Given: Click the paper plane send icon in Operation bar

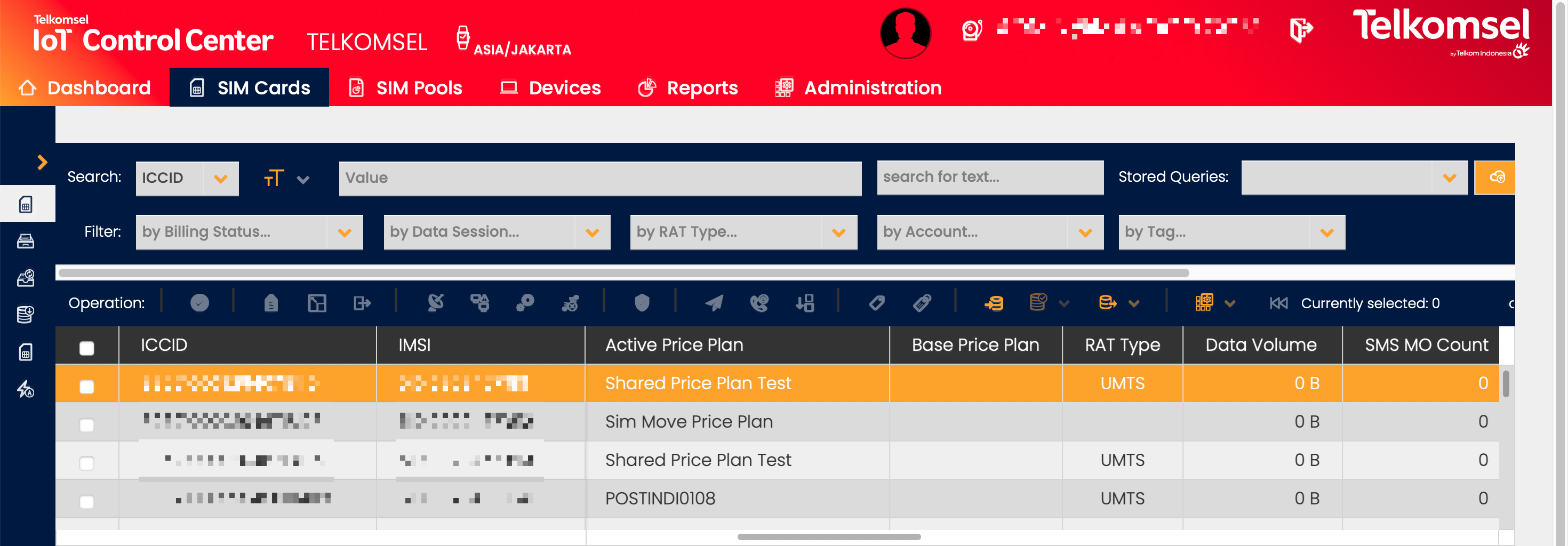Looking at the screenshot, I should [x=714, y=302].
